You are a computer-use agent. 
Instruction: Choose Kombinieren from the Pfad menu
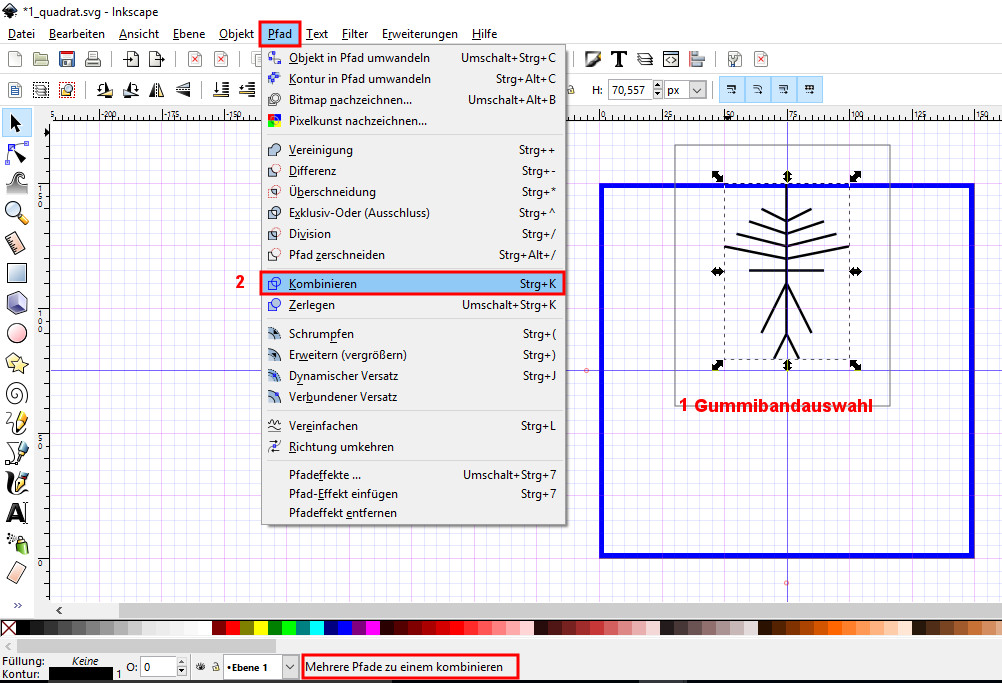[x=412, y=283]
